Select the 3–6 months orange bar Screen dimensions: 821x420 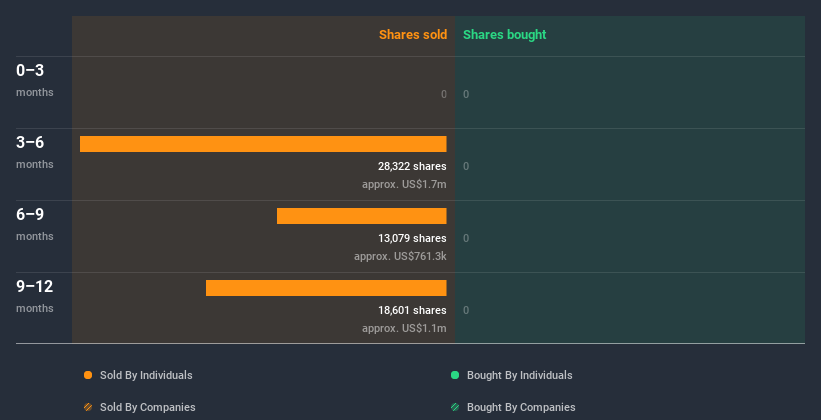pyautogui.click(x=263, y=144)
